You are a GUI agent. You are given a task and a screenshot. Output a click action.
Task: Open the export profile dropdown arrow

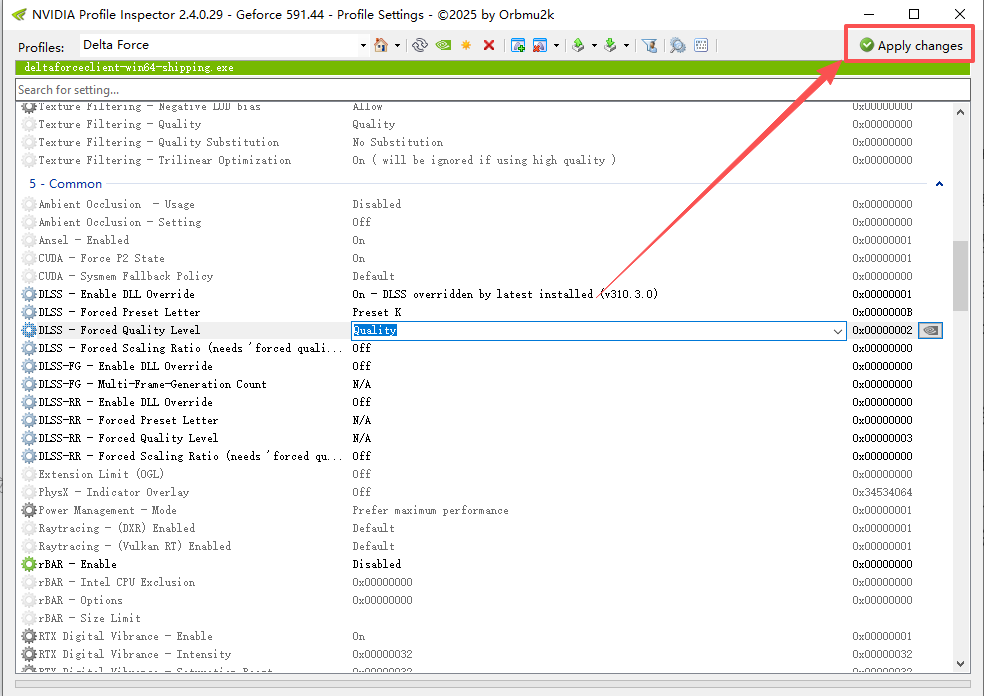pyautogui.click(x=594, y=45)
